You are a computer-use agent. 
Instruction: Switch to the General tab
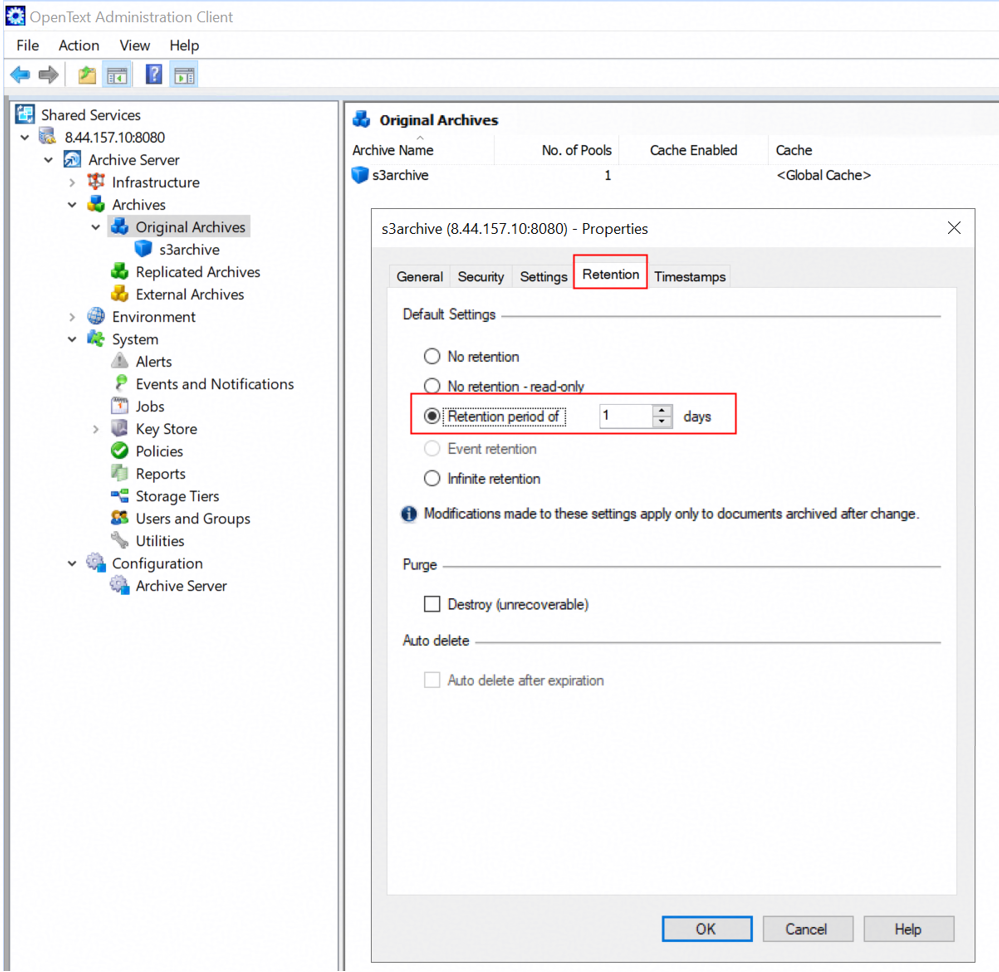[x=419, y=276]
